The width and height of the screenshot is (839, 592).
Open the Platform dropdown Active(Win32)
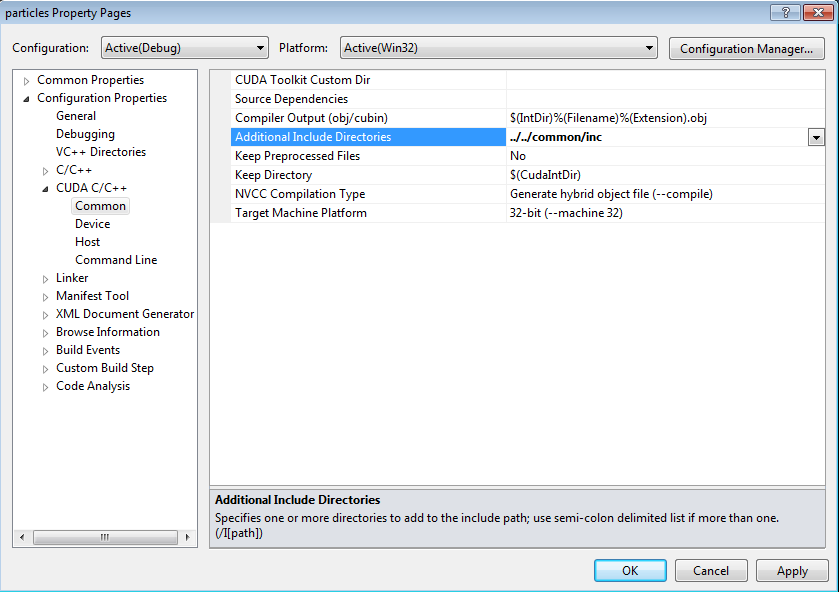(499, 48)
